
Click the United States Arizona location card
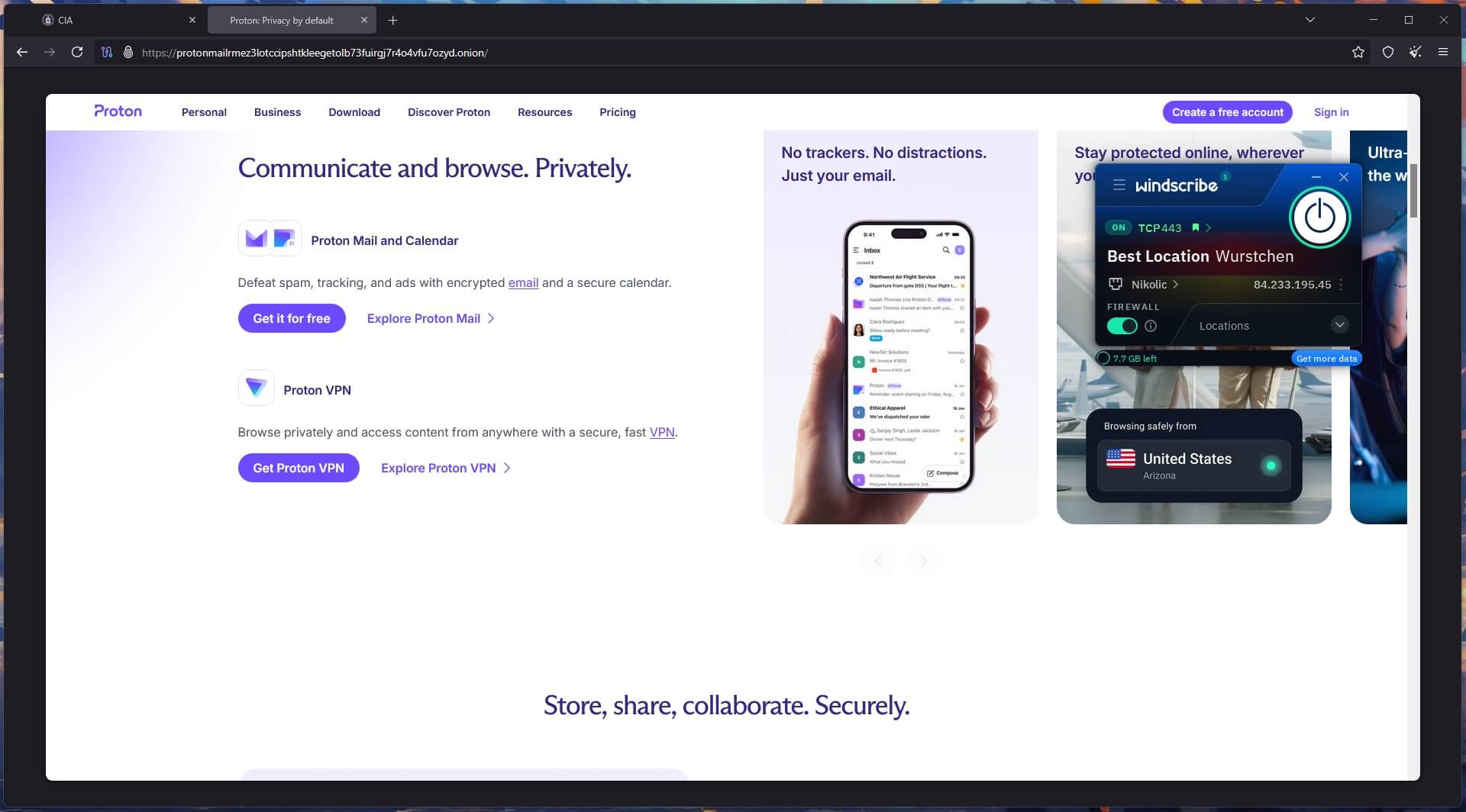coord(1193,465)
